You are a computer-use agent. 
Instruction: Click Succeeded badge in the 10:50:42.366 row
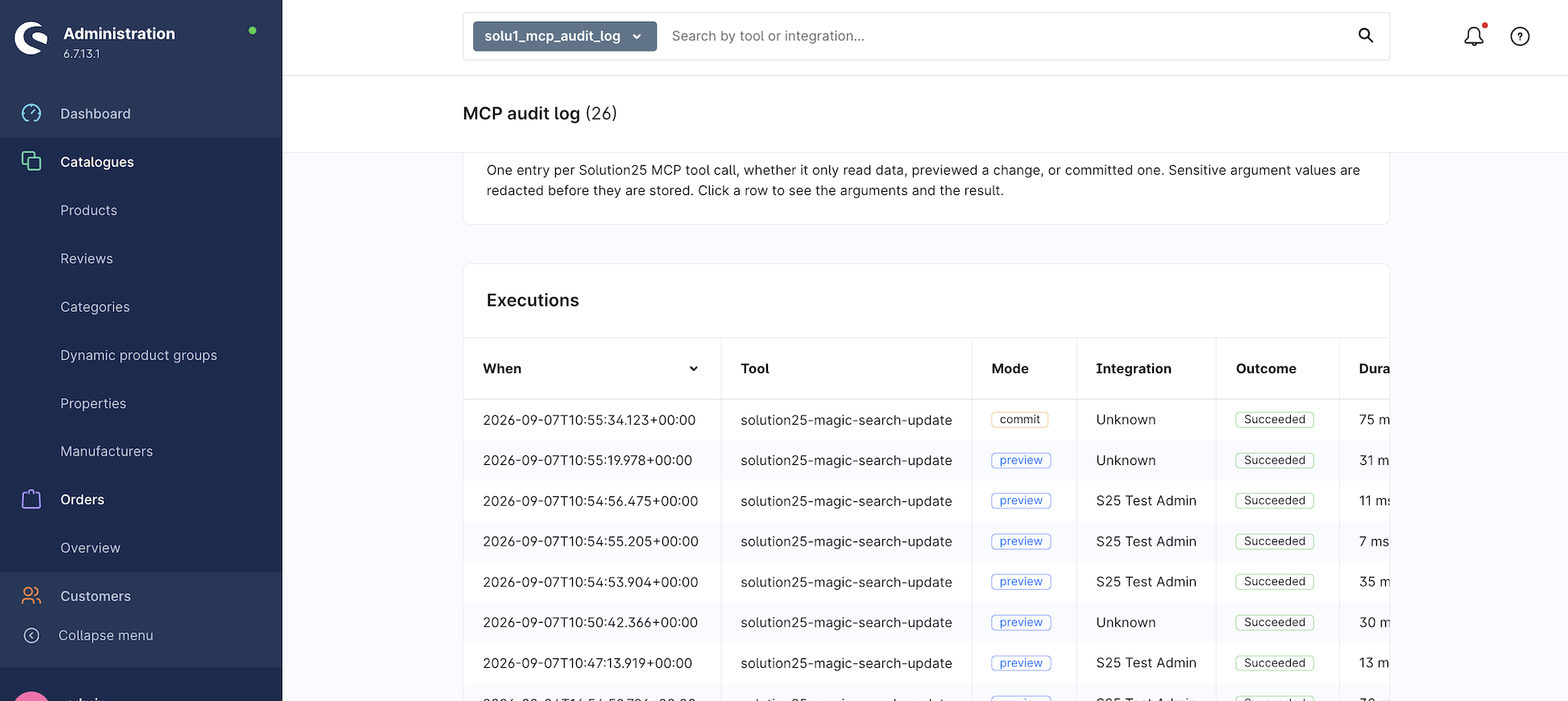point(1275,623)
